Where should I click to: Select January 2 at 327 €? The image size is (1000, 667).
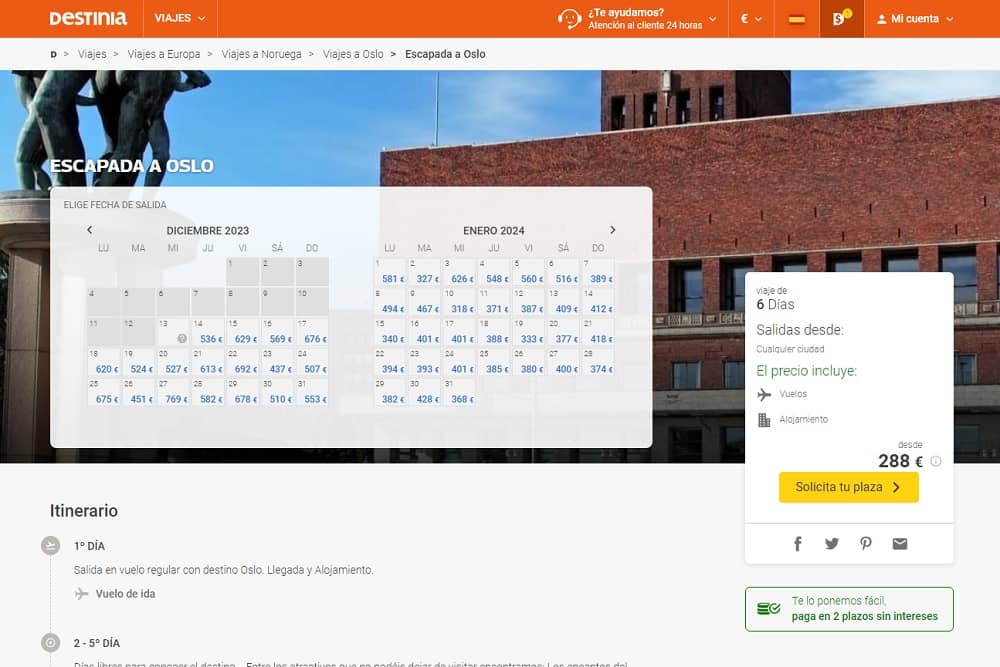(424, 272)
